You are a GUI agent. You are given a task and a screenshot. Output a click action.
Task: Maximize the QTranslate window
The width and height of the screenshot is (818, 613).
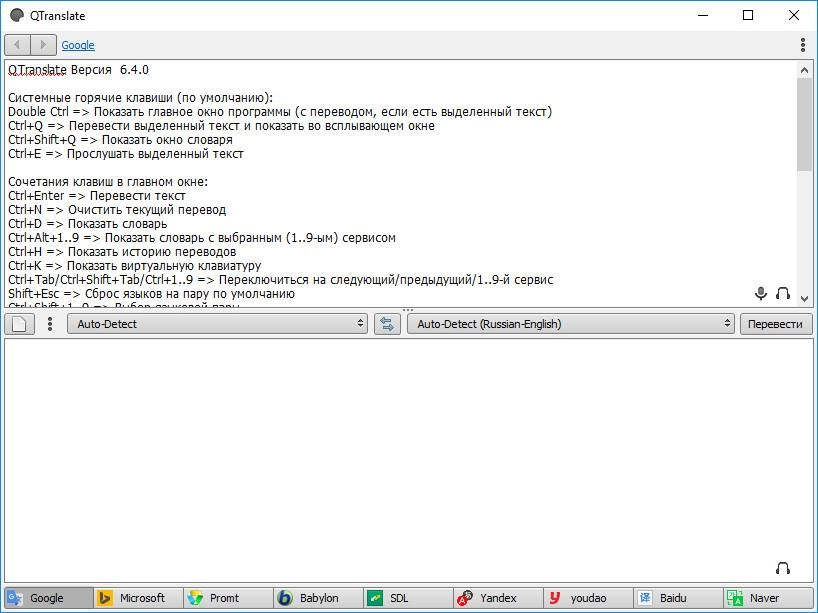tap(748, 15)
